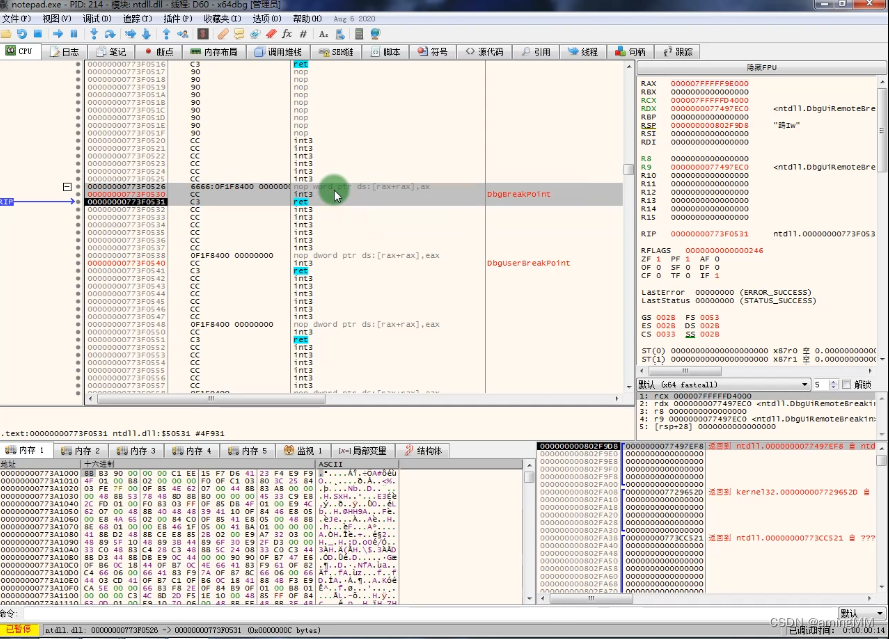Pause execution with the pause icon
Image resolution: width=889 pixels, height=639 pixels.
[74, 34]
